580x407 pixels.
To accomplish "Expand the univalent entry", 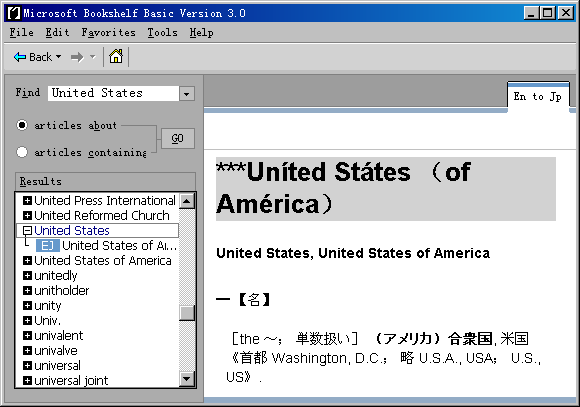I will click(27, 336).
